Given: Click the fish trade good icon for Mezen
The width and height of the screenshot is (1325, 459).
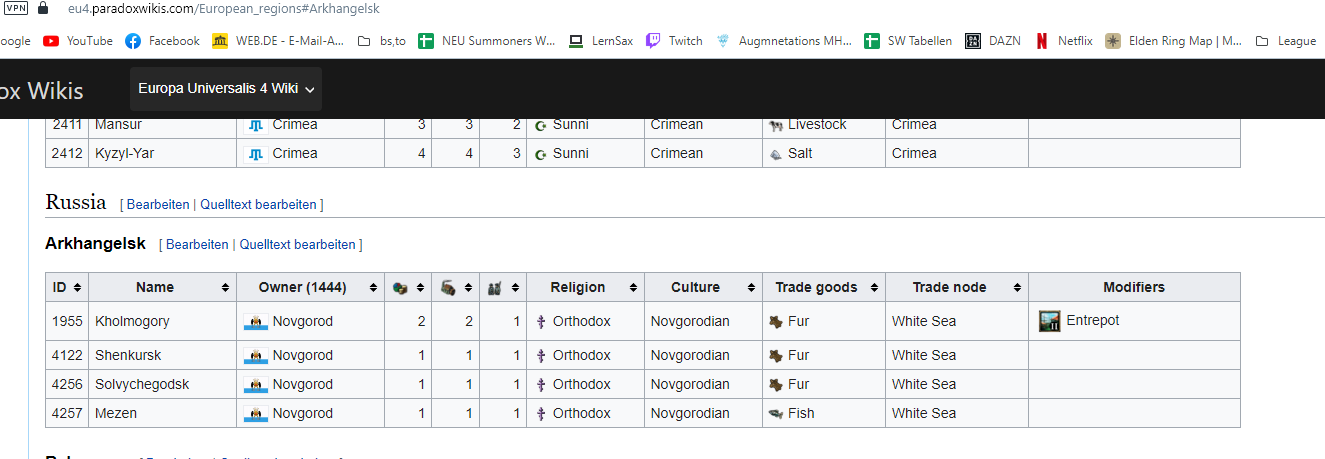Looking at the screenshot, I should (x=775, y=413).
